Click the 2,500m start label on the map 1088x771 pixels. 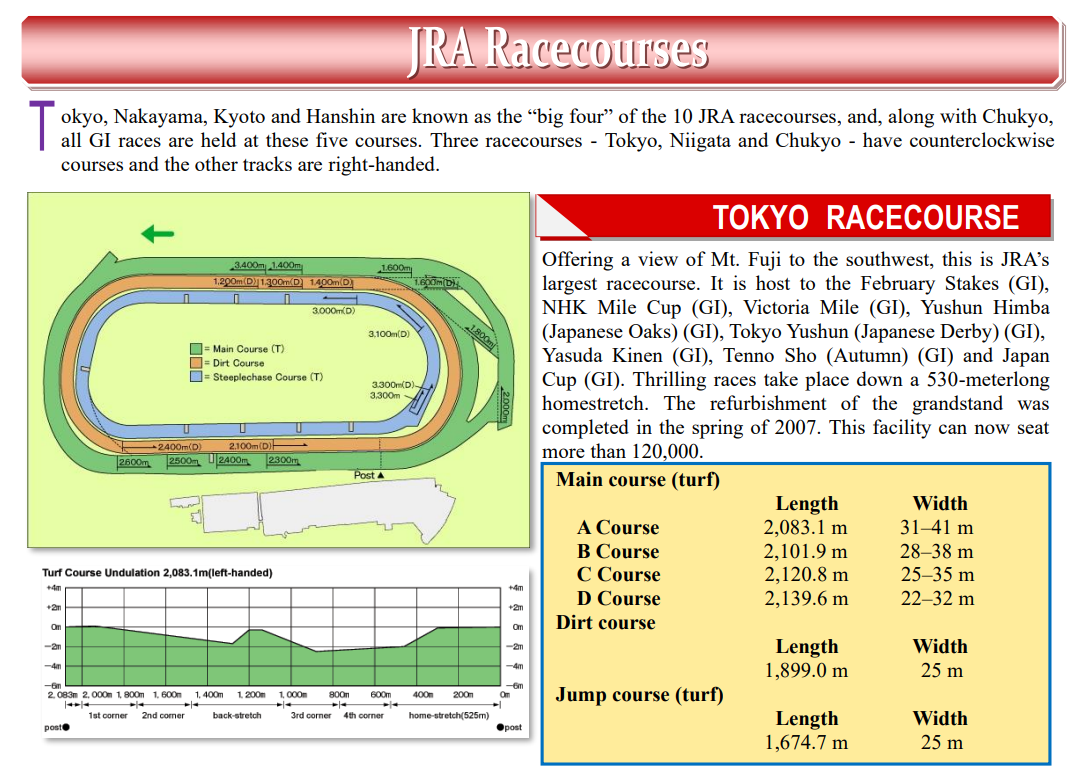click(183, 460)
